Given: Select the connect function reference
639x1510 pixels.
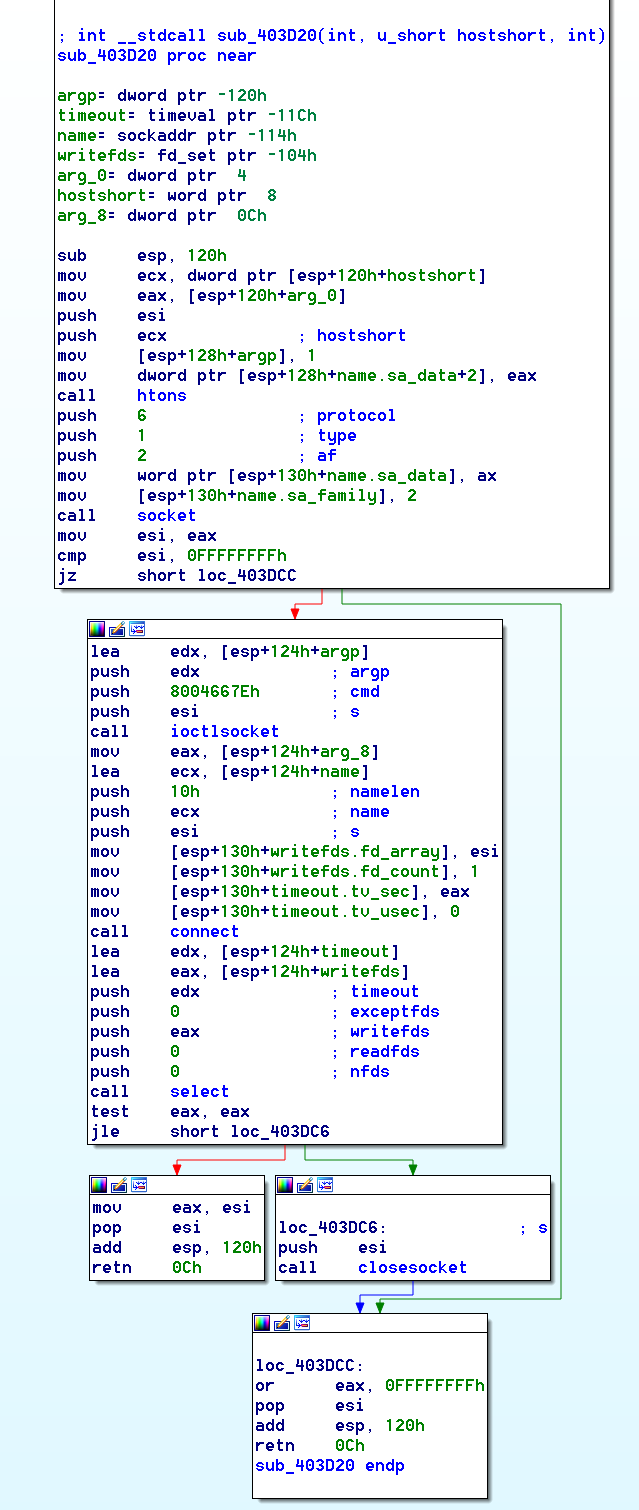Looking at the screenshot, I should pyautogui.click(x=204, y=932).
